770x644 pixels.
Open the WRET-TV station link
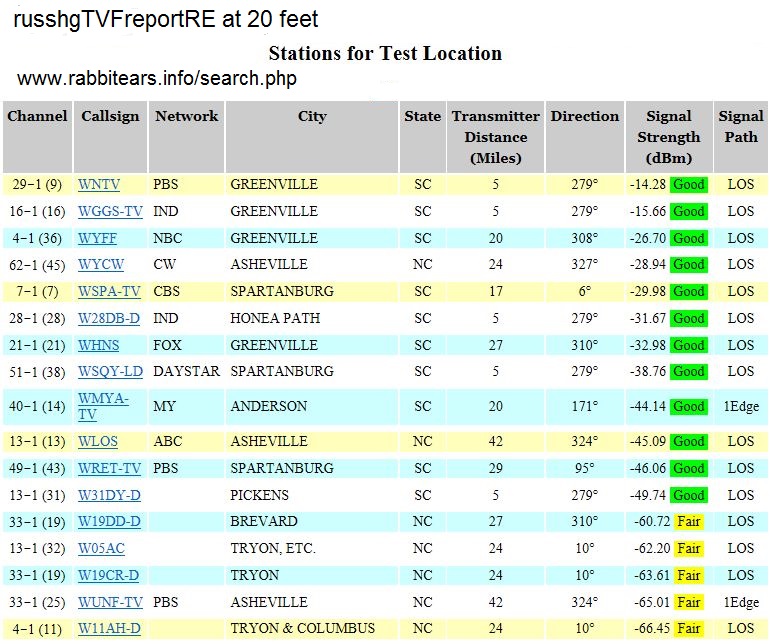109,469
